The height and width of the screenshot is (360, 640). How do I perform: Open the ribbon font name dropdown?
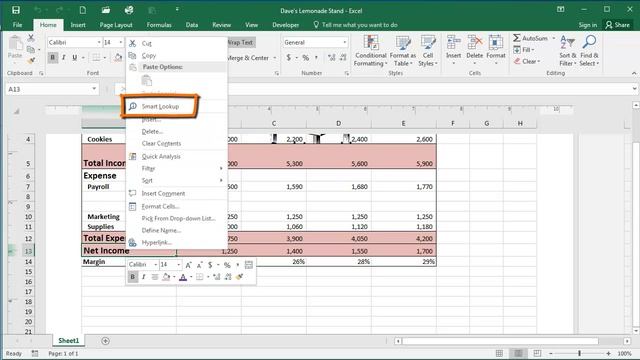[x=99, y=42]
